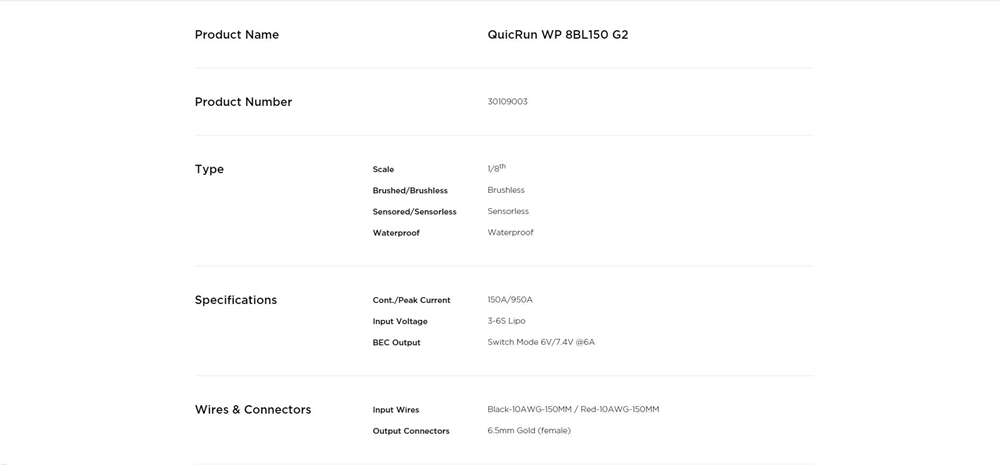Select the Black-10AWG-150MM input wires value
Screen dimensions: 1000x465
(573, 410)
